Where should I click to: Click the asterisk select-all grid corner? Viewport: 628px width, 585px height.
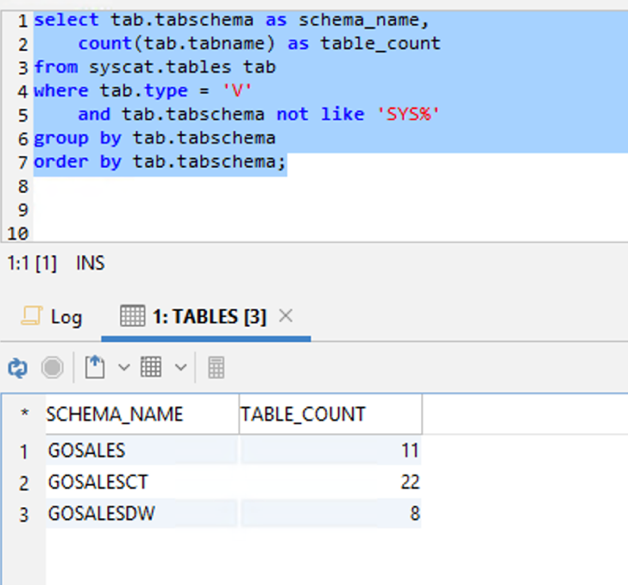(24, 414)
